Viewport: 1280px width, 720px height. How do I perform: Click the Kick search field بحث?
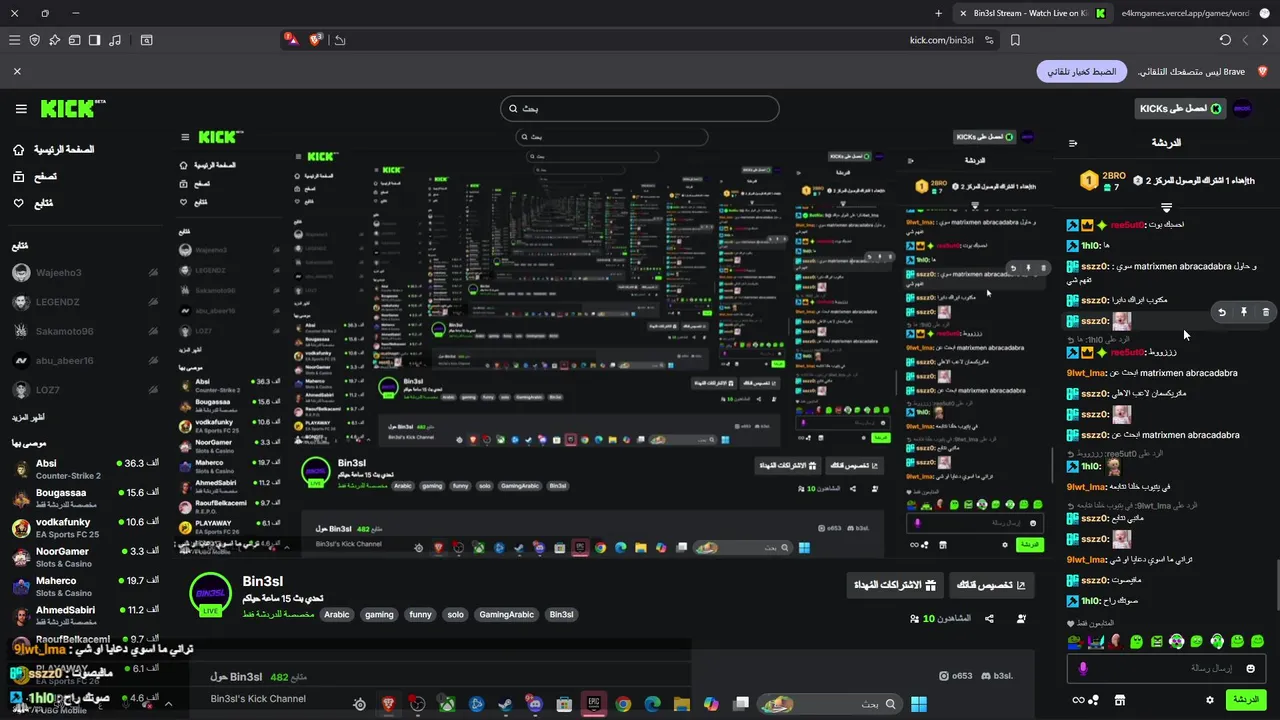(640, 108)
